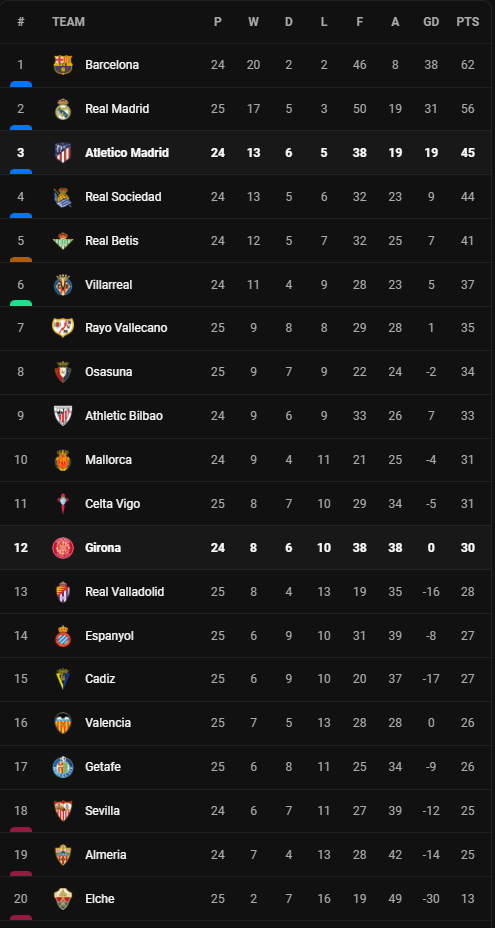The image size is (495, 928).
Task: Click the Real Madrid club crest
Action: [x=63, y=109]
